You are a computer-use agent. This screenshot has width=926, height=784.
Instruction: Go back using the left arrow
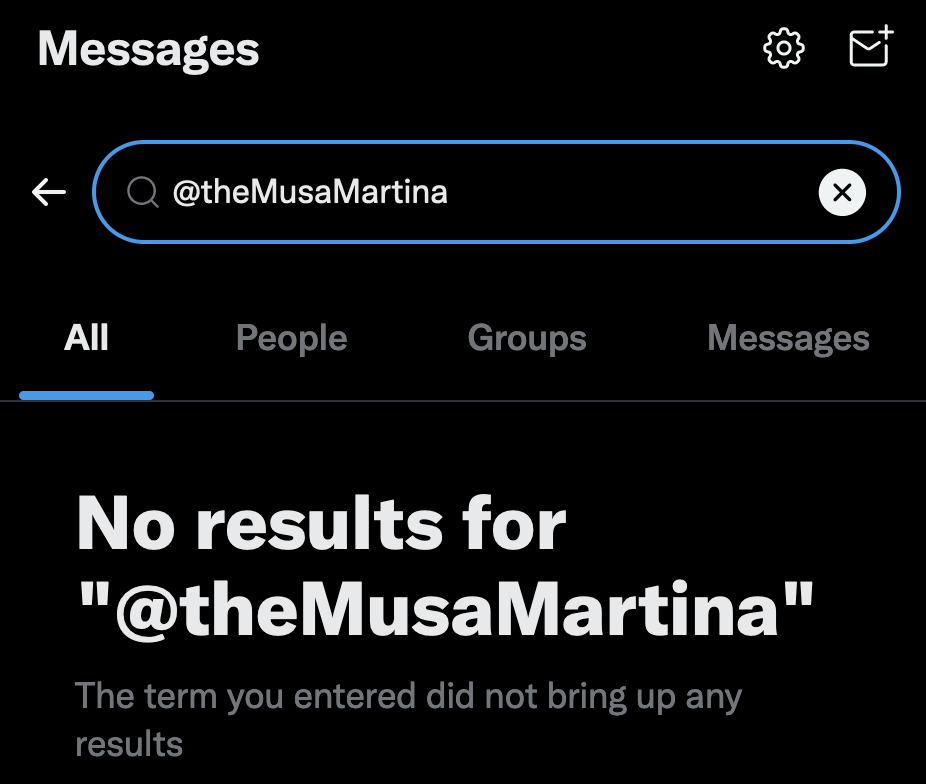(x=49, y=192)
